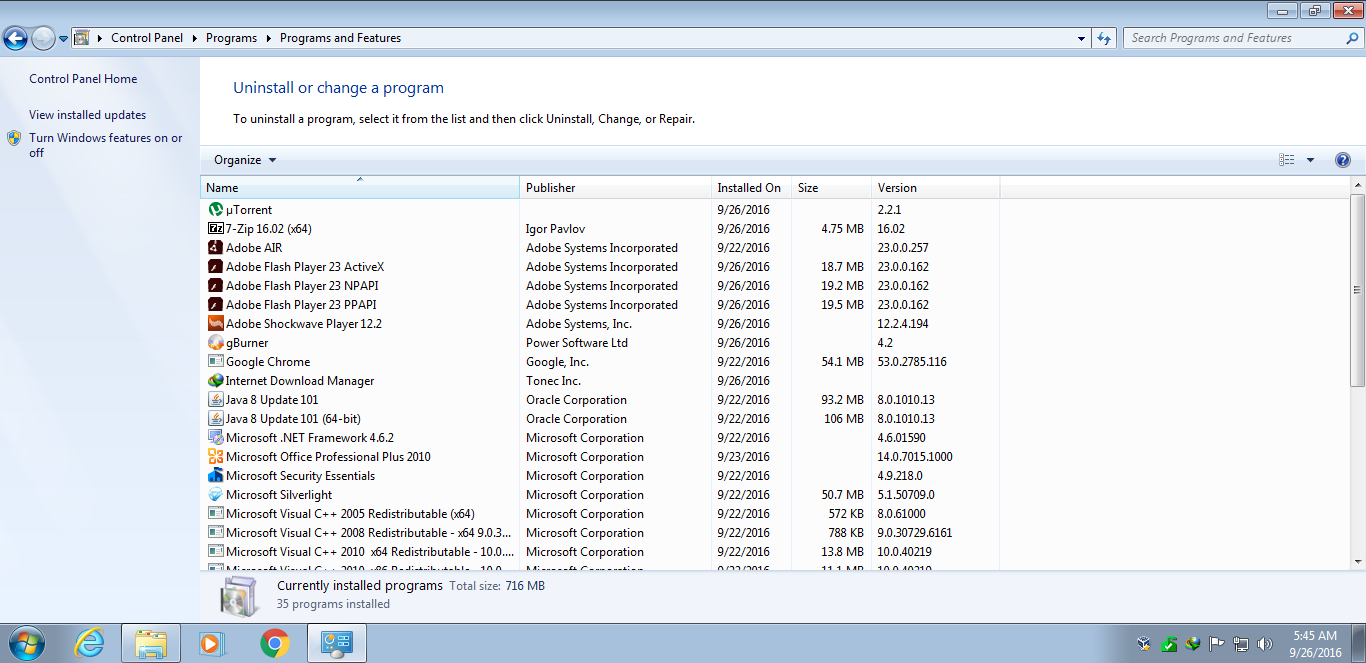The image size is (1366, 663).
Task: Click the search magnifier icon
Action: click(x=1352, y=38)
